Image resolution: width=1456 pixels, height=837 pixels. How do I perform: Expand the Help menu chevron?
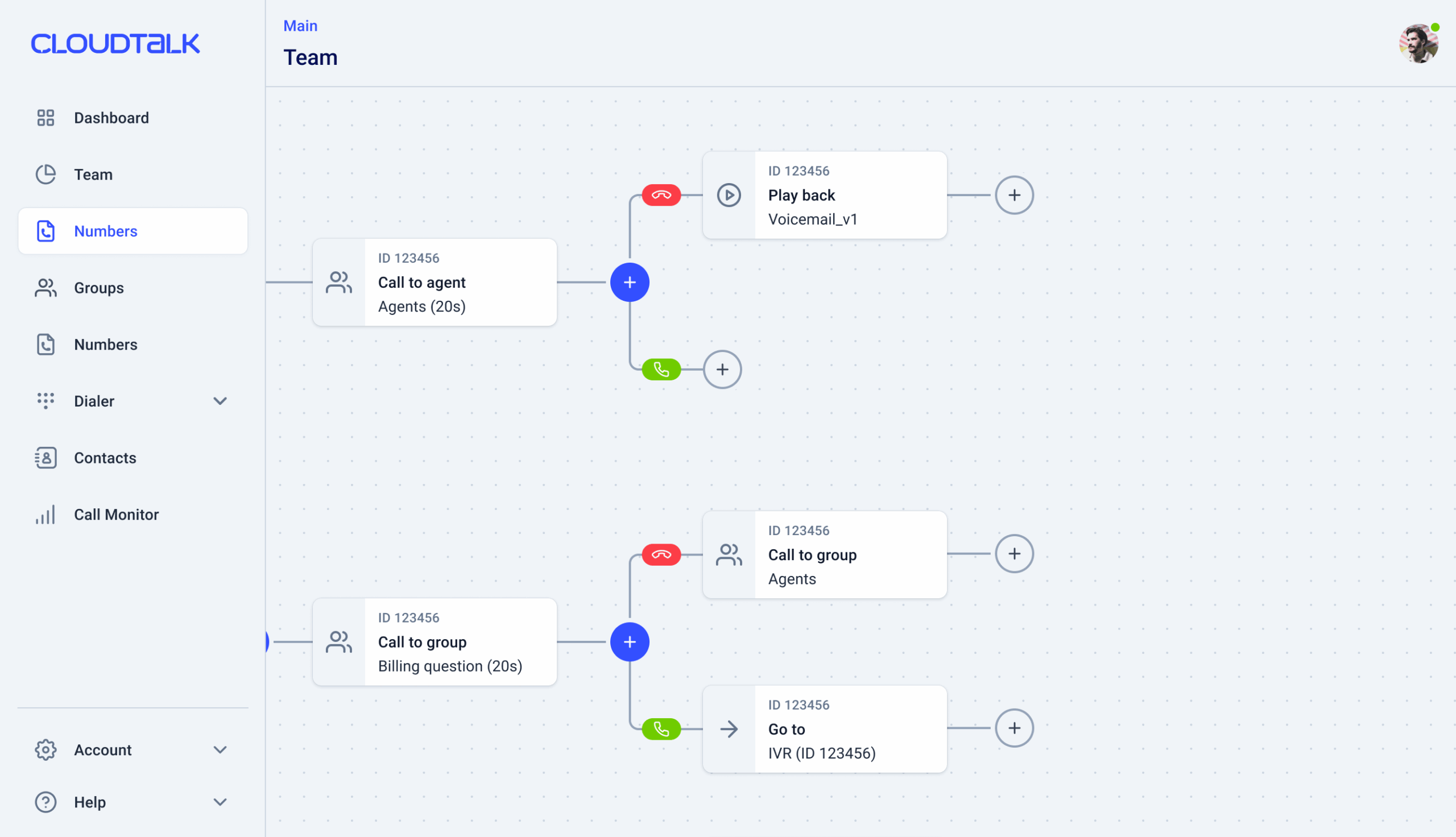220,802
